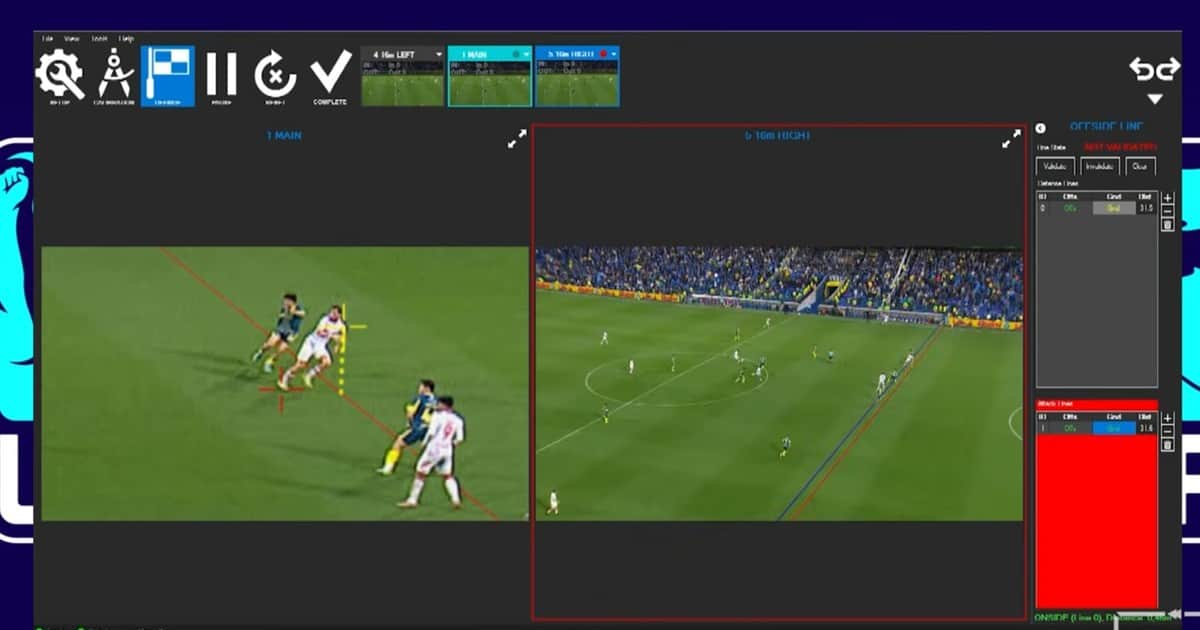Toggle the green indicator on MAIN thumbnail

point(514,54)
